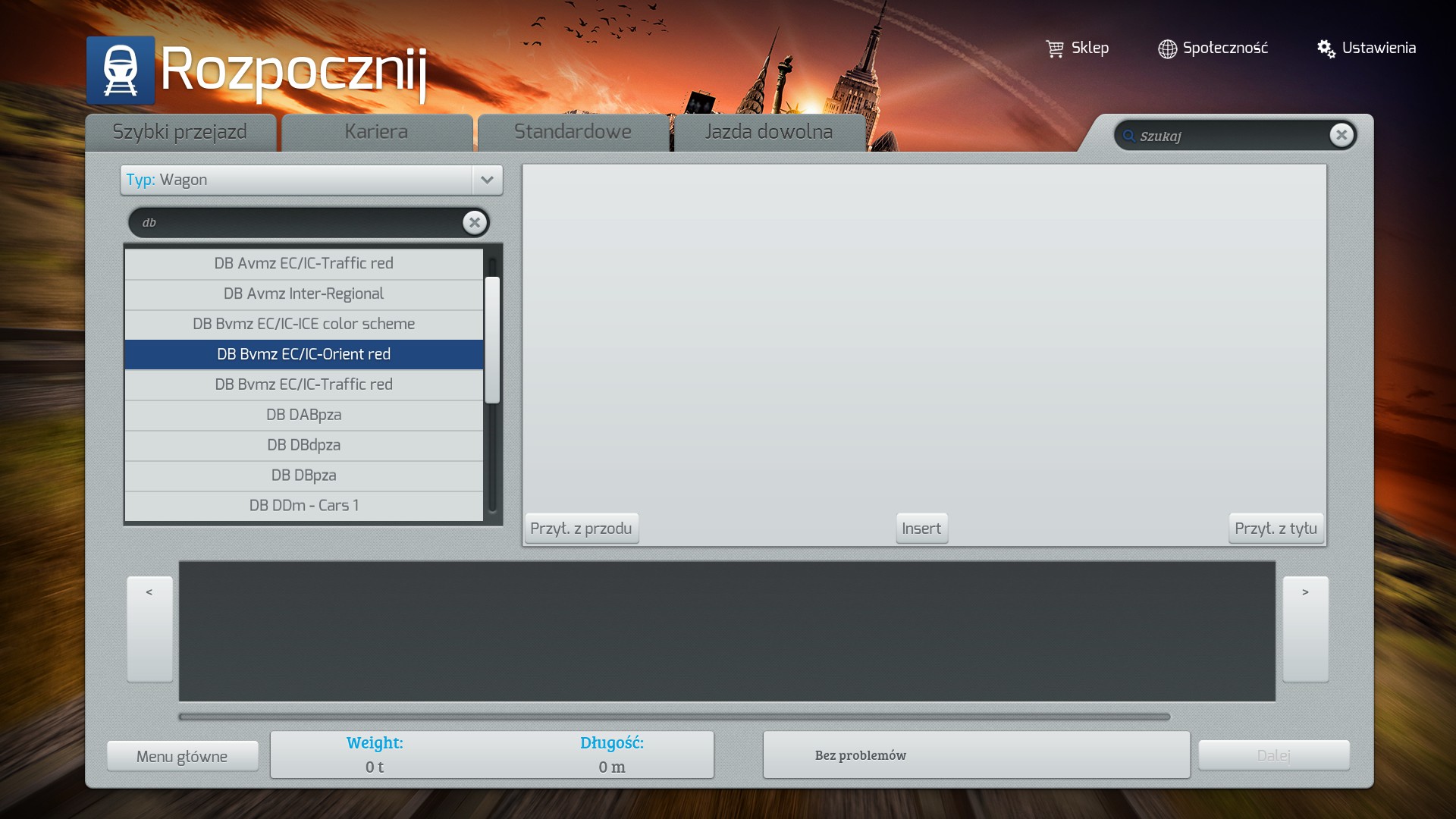Image resolution: width=1456 pixels, height=819 pixels.
Task: Return via Menu główne button
Action: point(182,756)
